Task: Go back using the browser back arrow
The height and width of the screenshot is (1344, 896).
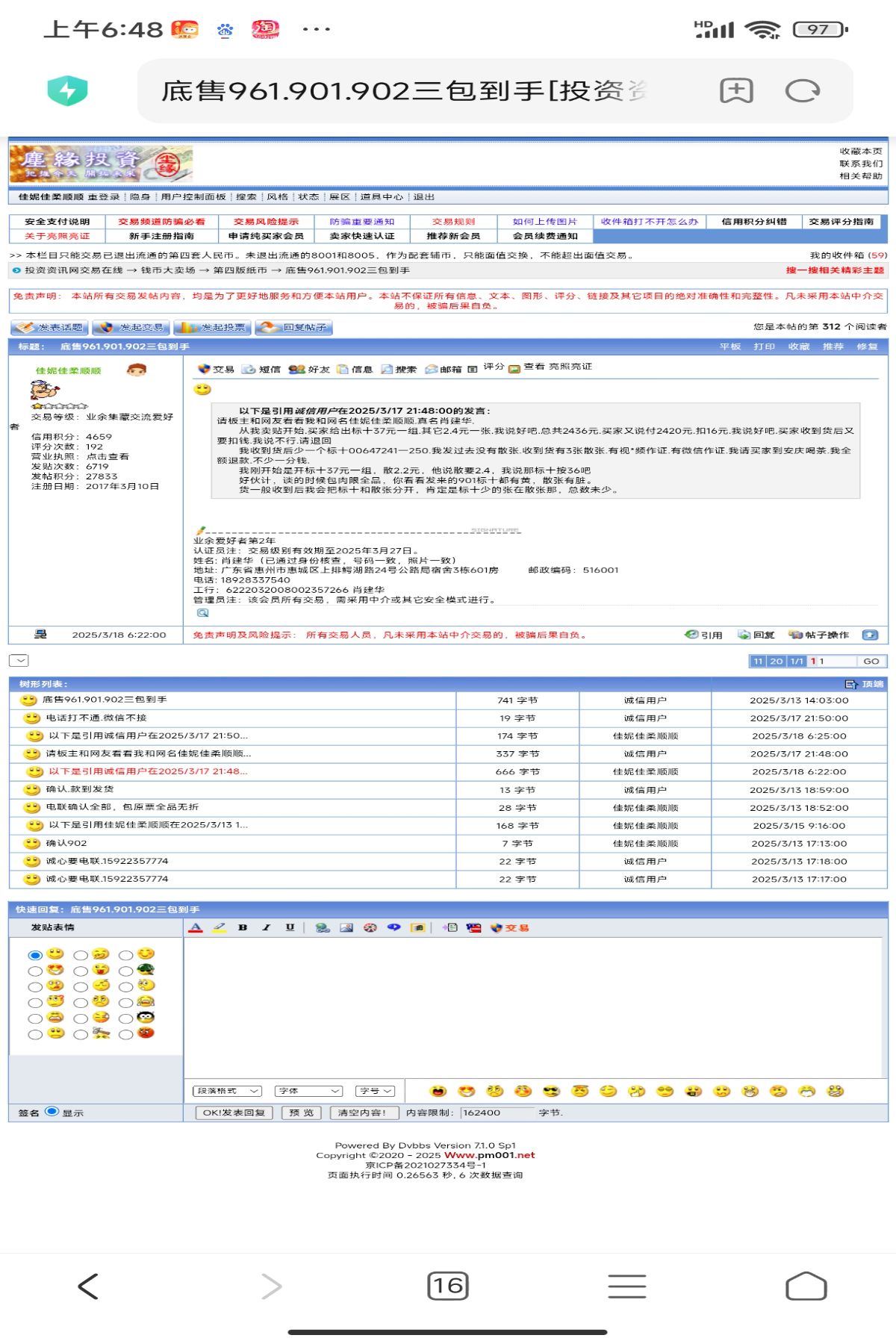Action: coord(88,1286)
